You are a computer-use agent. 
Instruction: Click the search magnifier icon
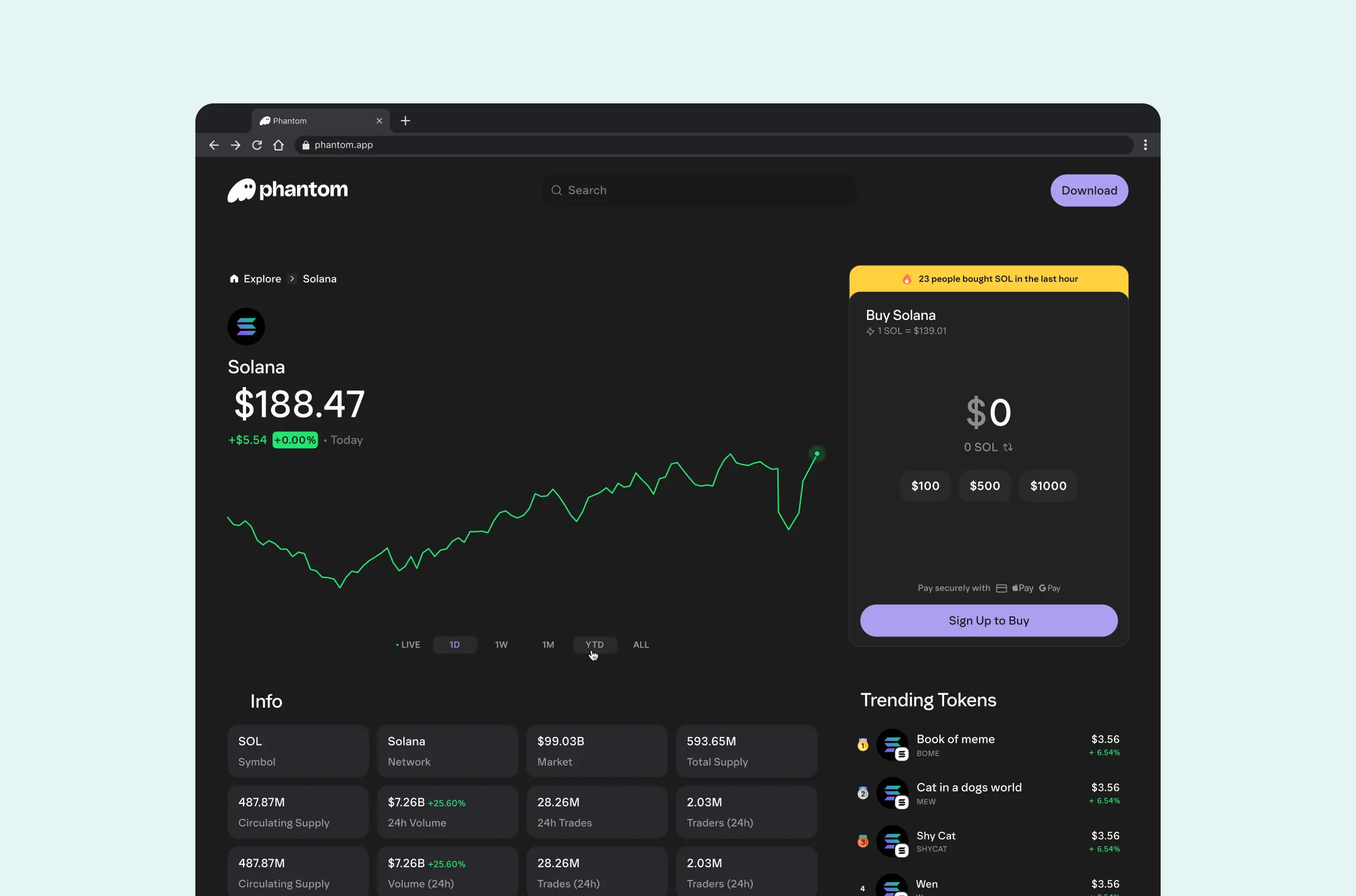[556, 190]
